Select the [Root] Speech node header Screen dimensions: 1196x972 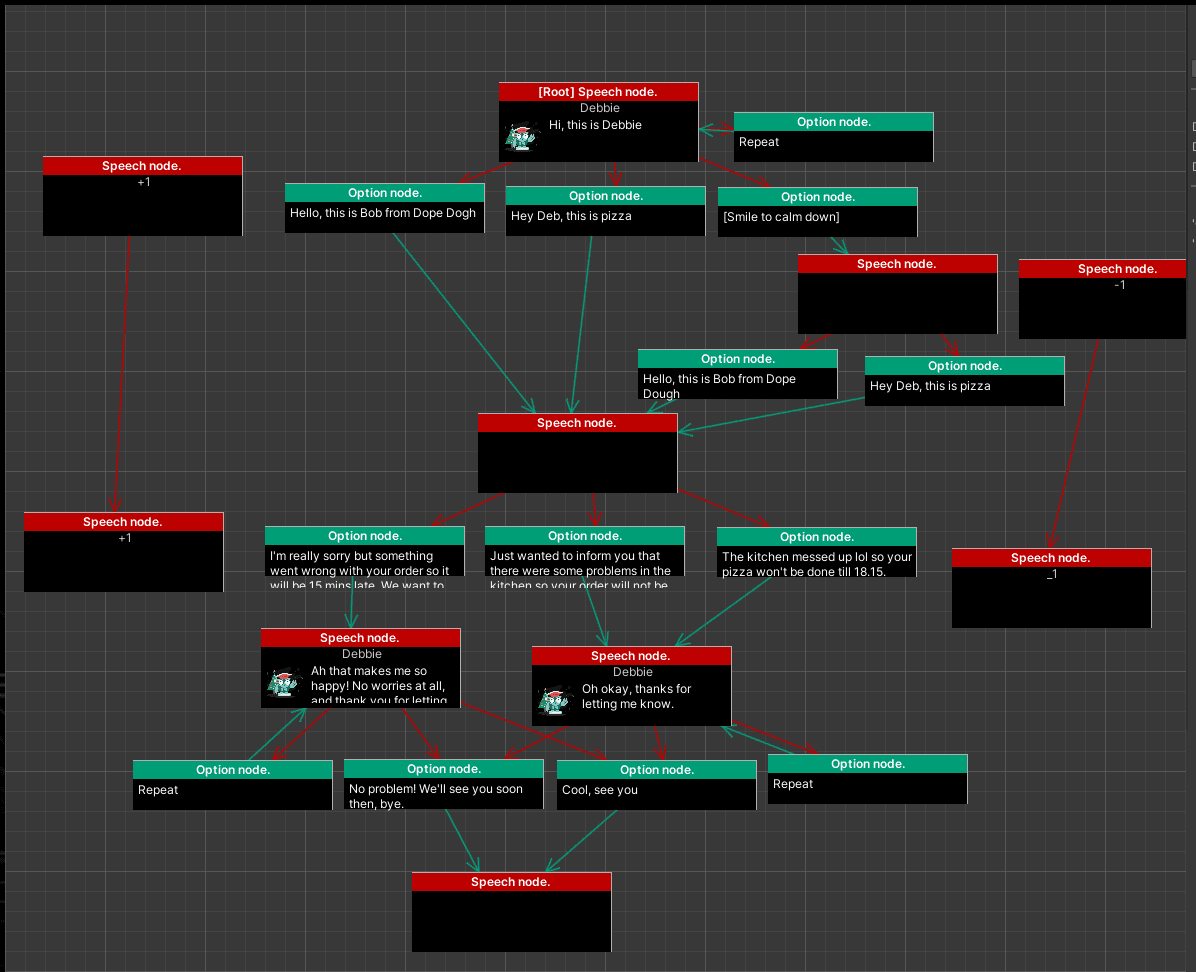coord(598,92)
